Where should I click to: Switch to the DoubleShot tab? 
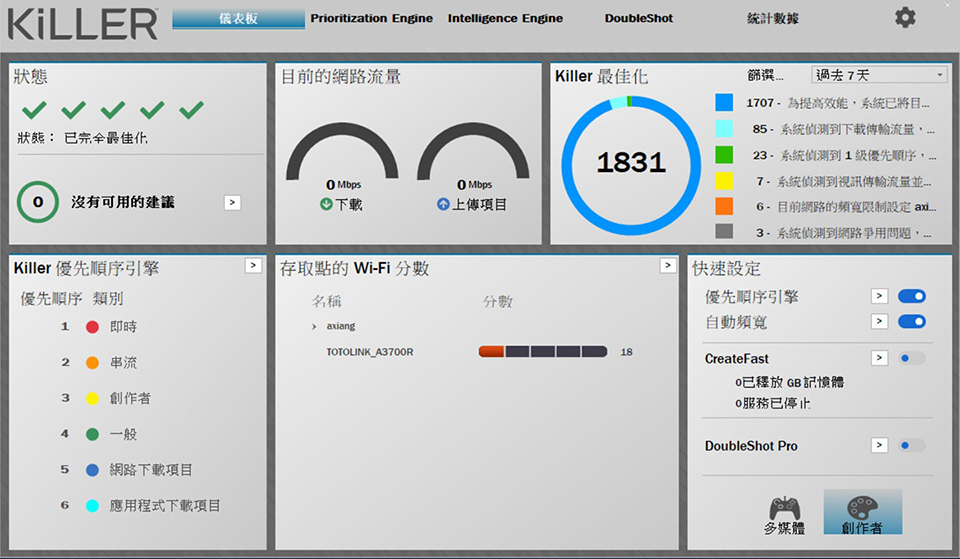click(x=639, y=18)
